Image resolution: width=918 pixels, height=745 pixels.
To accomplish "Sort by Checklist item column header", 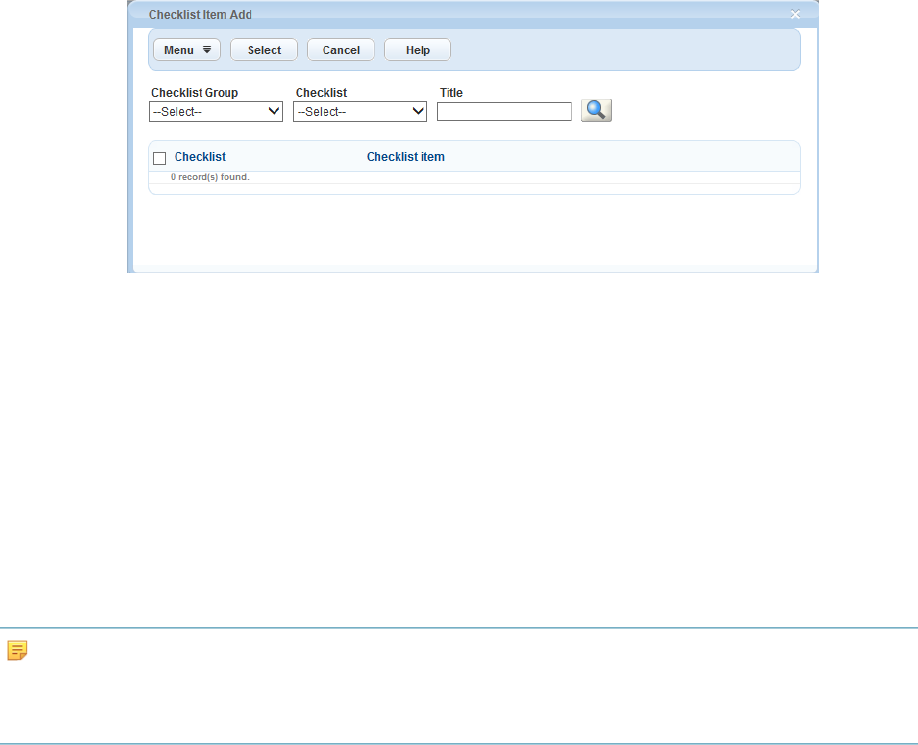I will coord(406,157).
